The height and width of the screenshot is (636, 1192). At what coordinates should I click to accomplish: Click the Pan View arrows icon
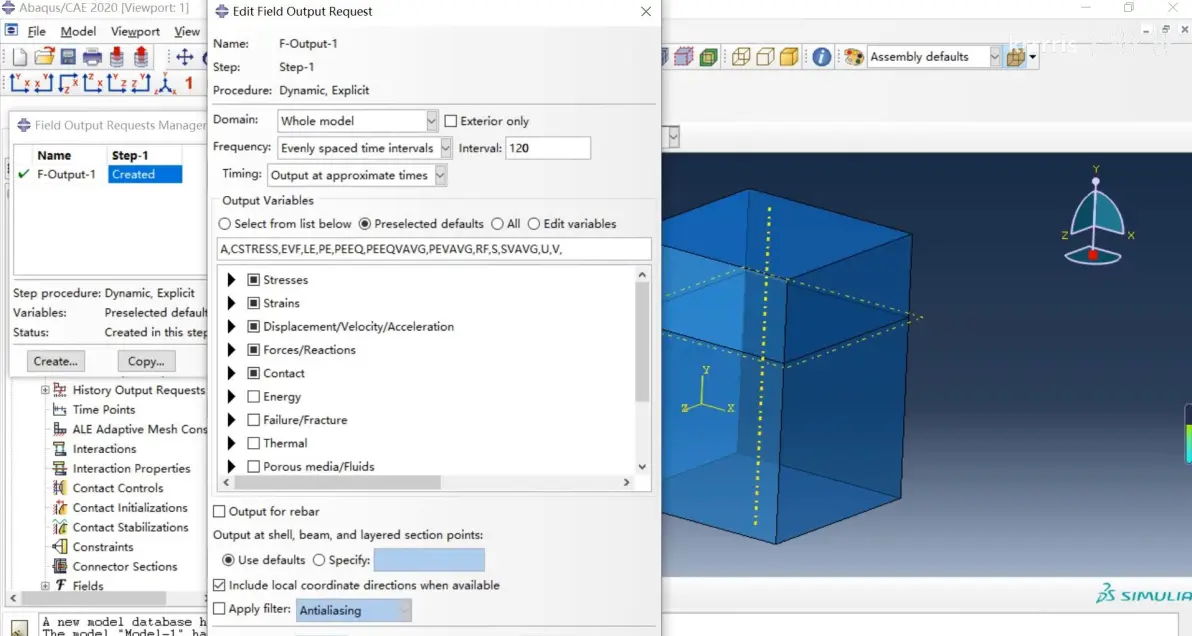click(185, 57)
